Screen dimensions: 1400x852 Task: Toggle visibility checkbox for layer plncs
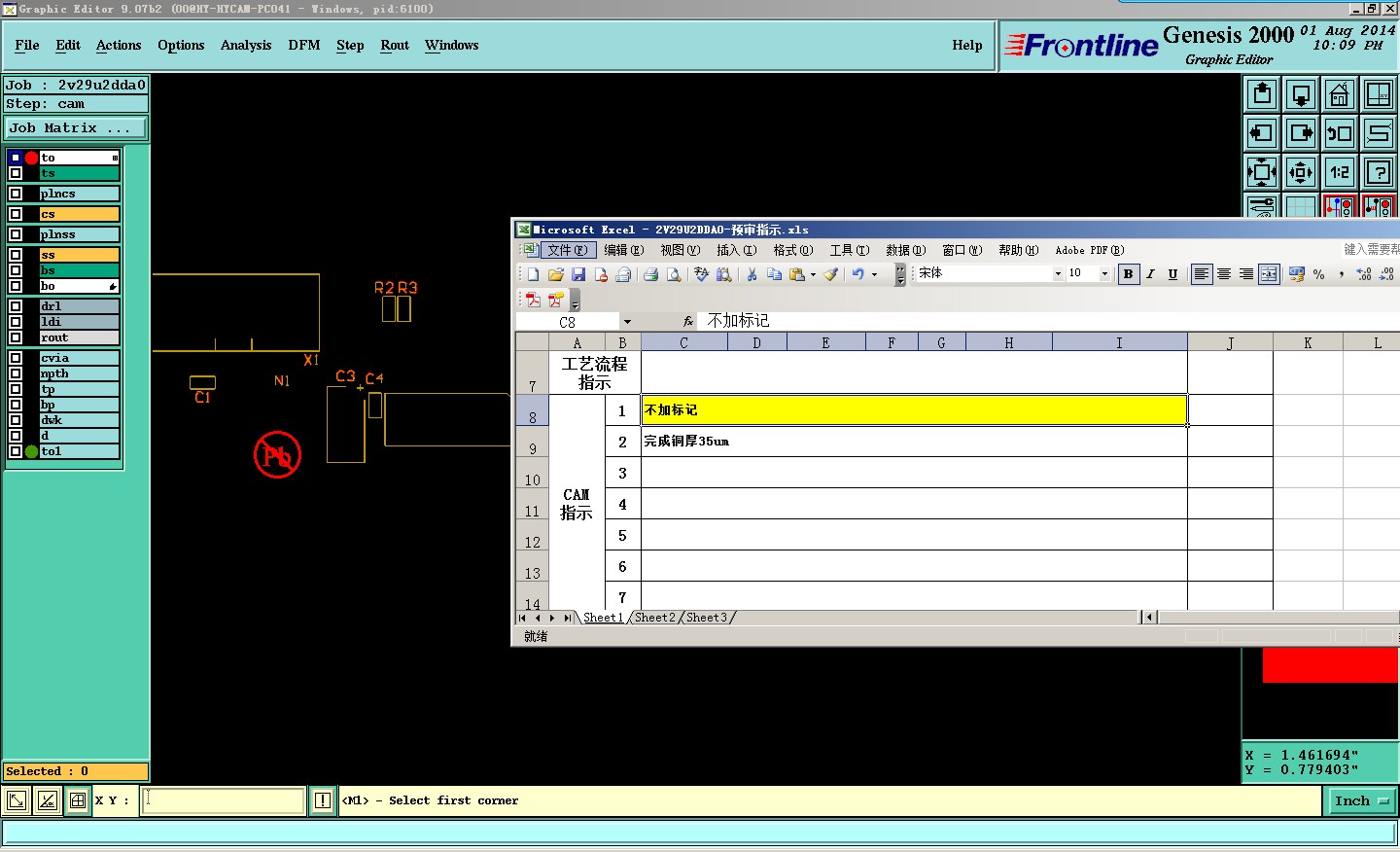[x=16, y=194]
